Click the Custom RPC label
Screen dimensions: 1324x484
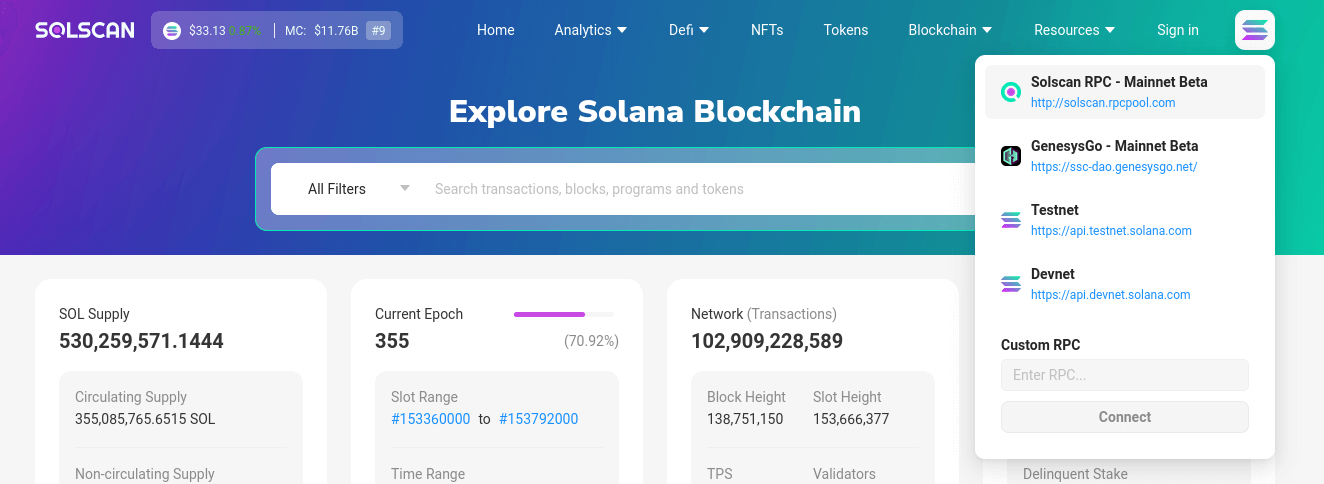coord(1041,345)
